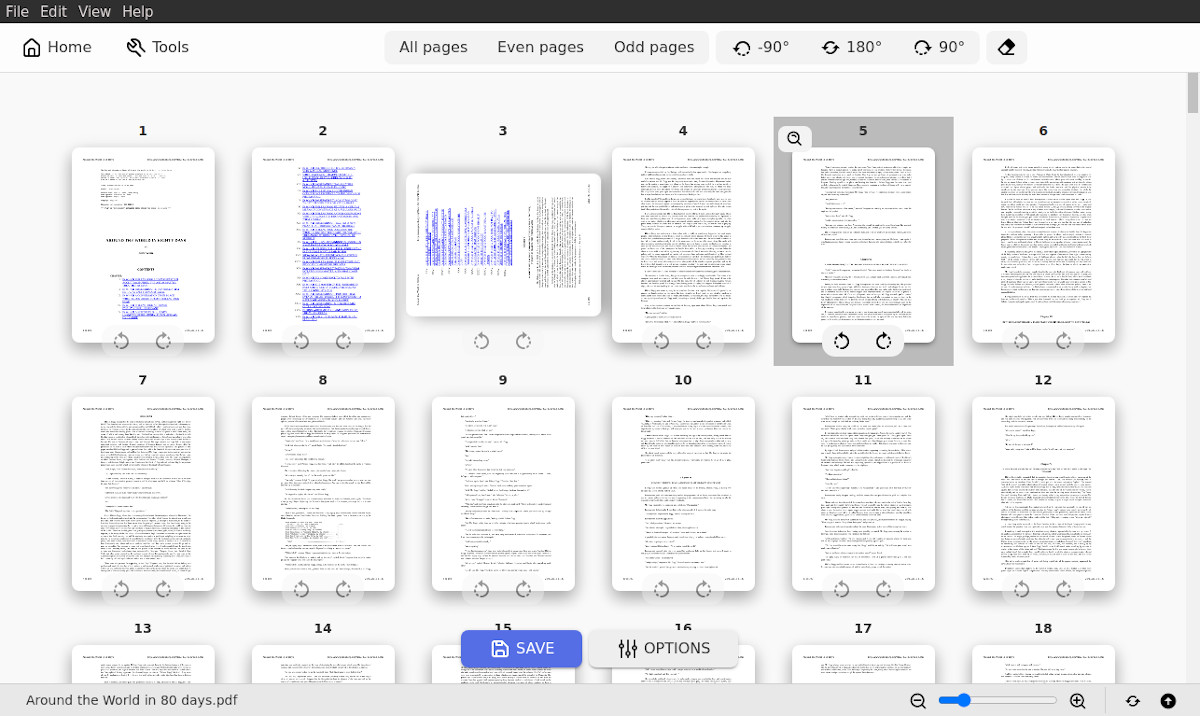Rotate page 1 counterclockwise with its arrow icon

coord(121,341)
